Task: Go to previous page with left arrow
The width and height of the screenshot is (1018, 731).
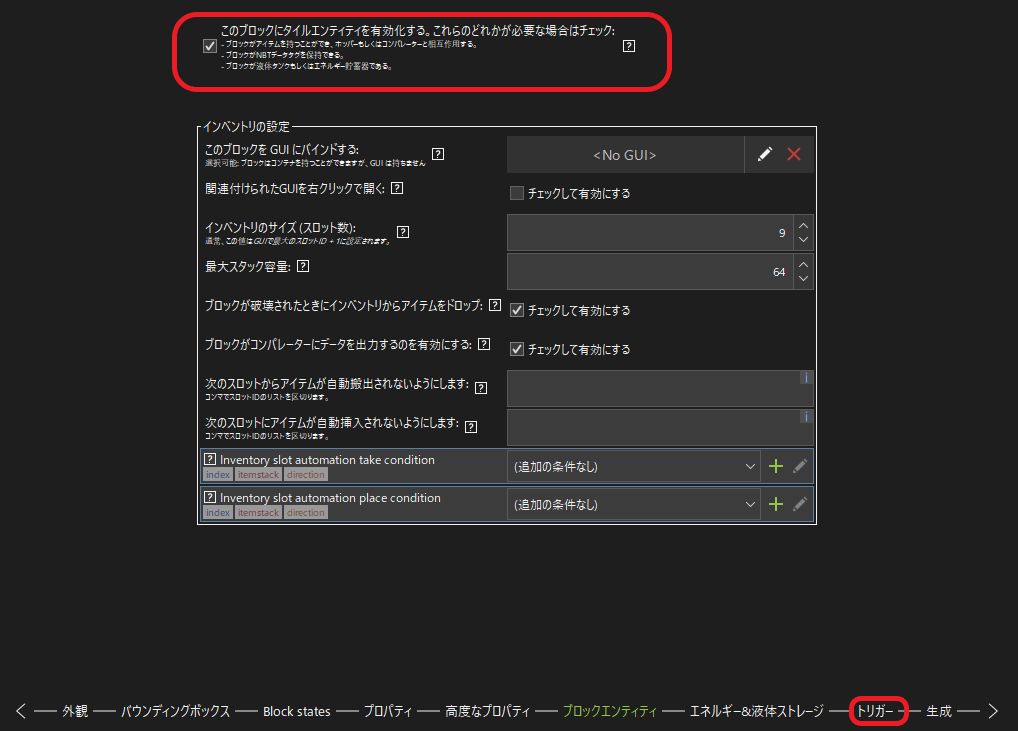Action: [21, 711]
